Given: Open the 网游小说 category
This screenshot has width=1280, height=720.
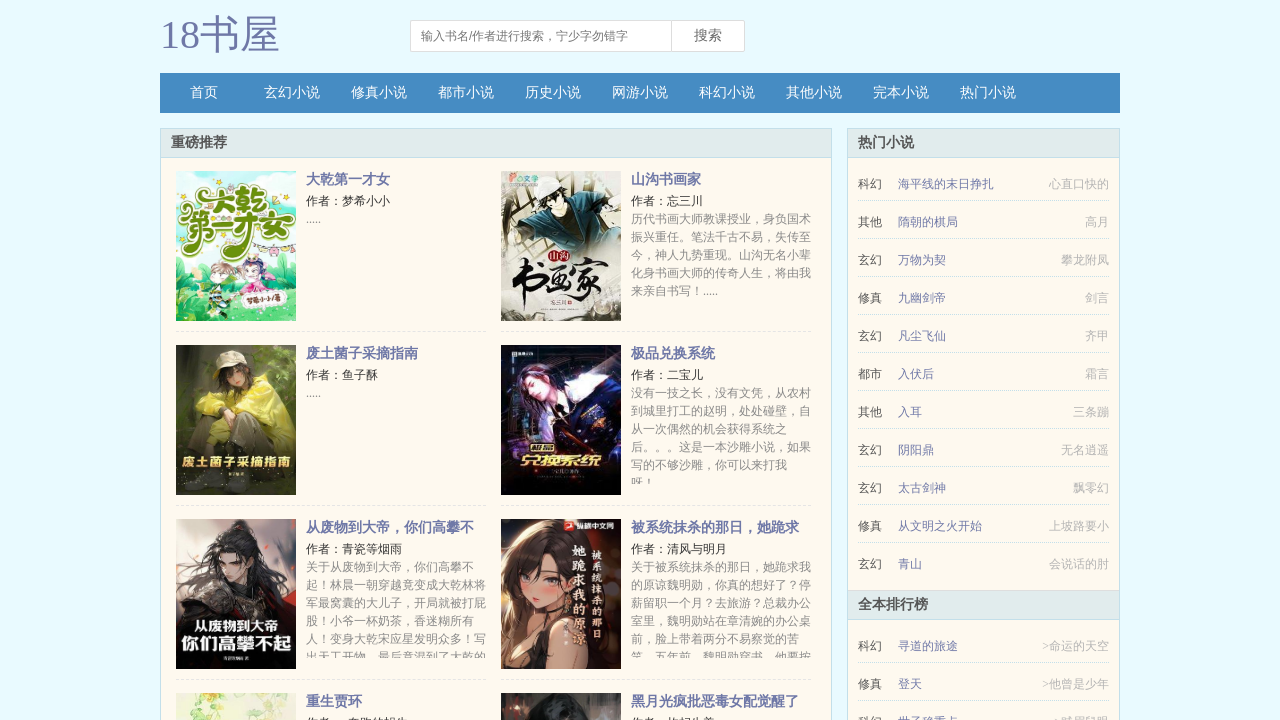Looking at the screenshot, I should [640, 93].
